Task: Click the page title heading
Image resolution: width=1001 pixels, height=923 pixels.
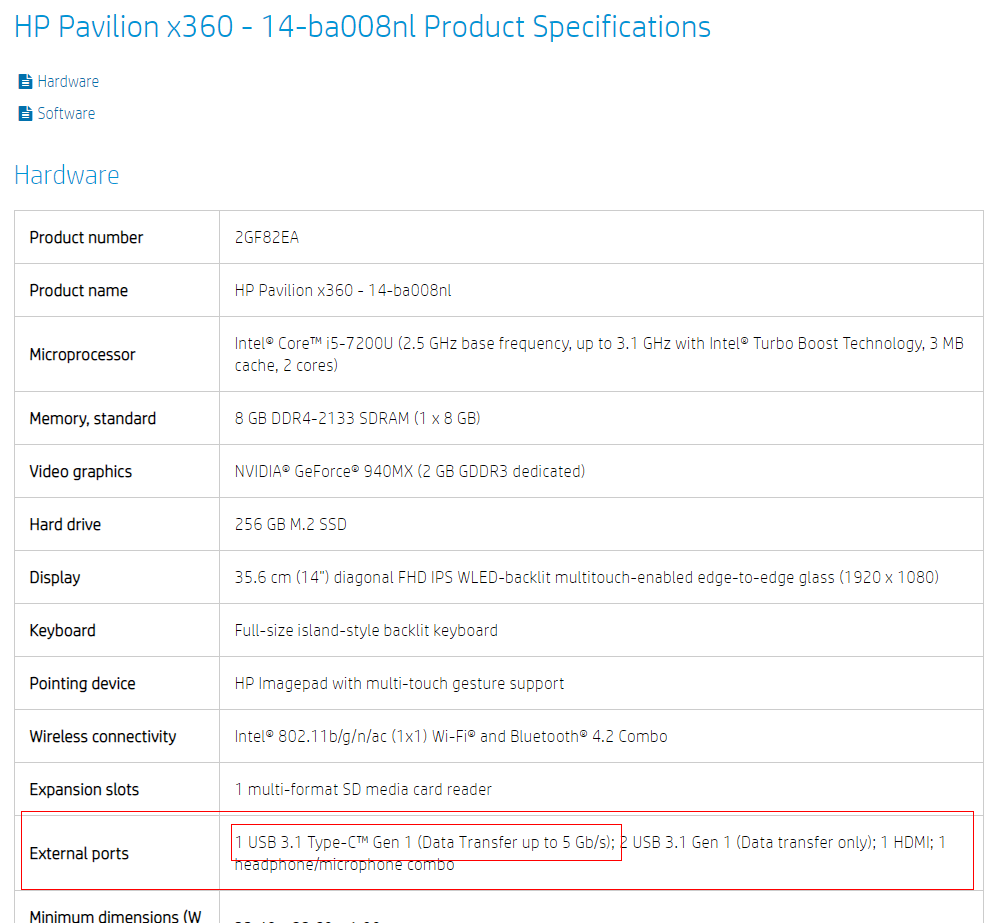Action: tap(362, 27)
